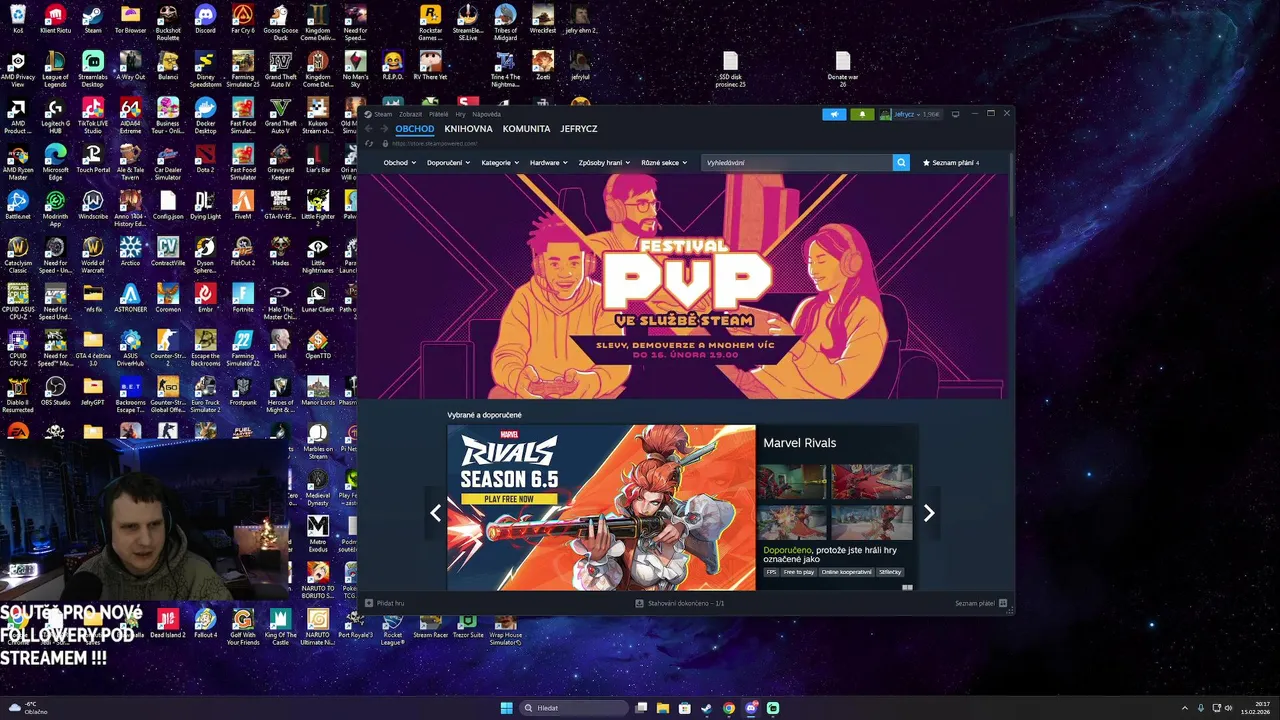Expand the Způsoby hraní dropdown

(604, 162)
